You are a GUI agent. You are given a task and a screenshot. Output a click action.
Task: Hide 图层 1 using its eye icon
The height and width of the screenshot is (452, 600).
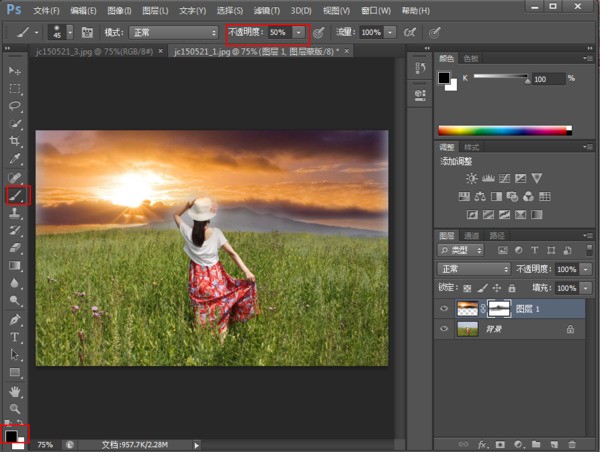click(444, 310)
